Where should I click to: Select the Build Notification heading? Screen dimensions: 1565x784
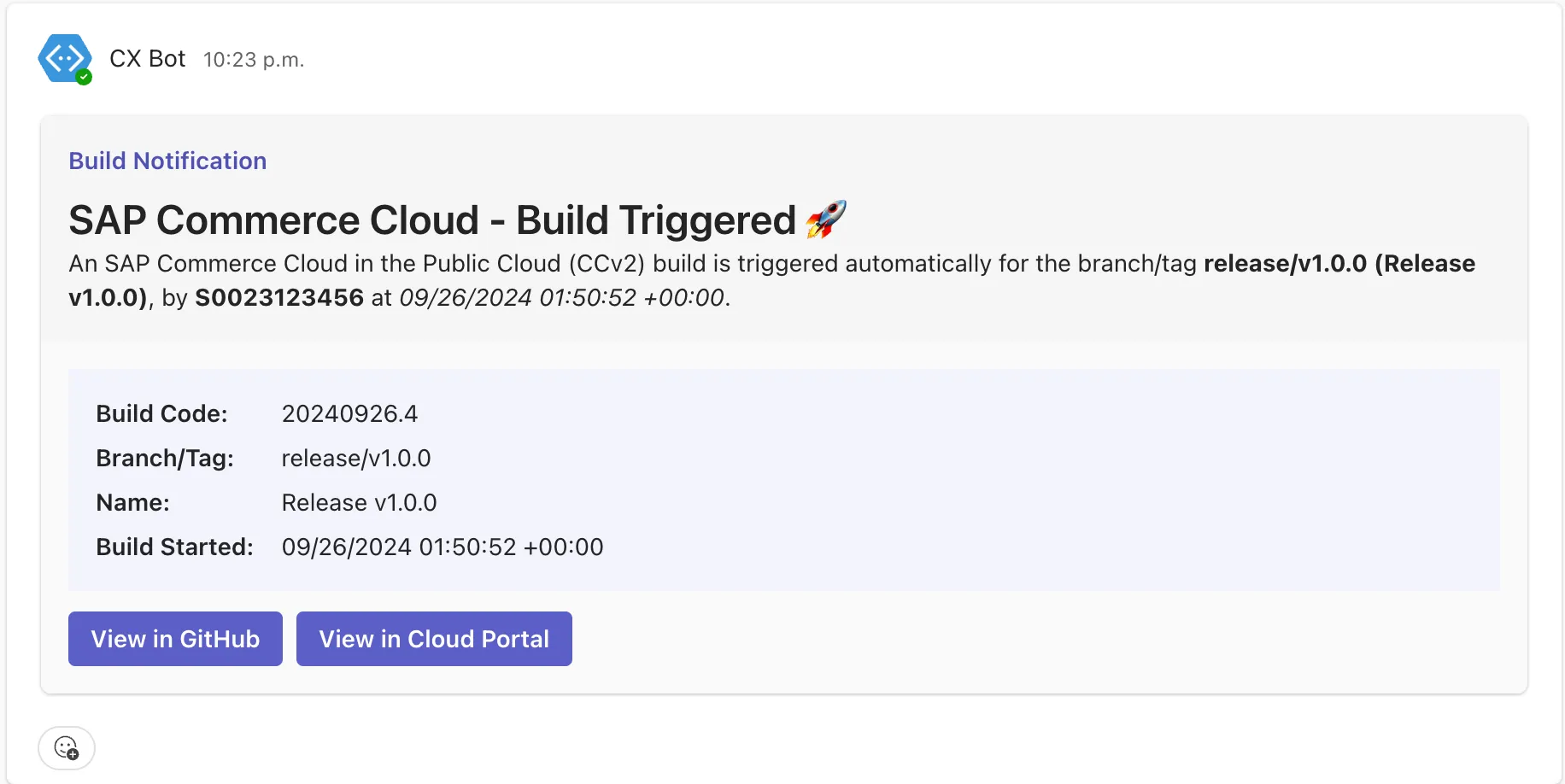167,161
